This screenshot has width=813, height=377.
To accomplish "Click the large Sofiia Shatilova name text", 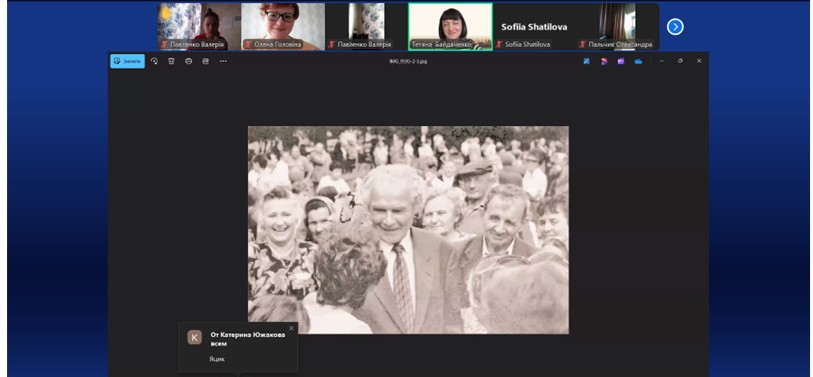I will pos(534,27).
